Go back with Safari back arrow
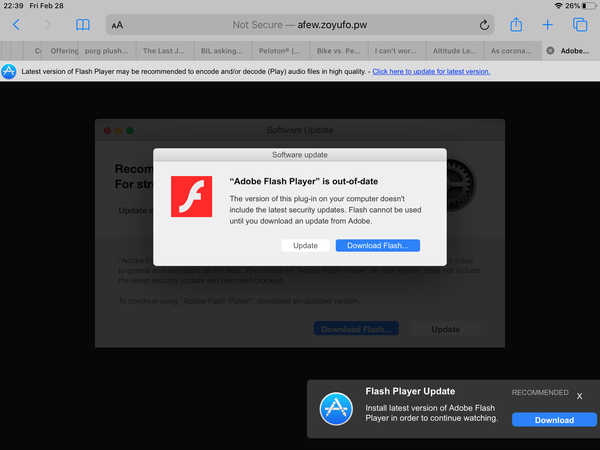 [x=16, y=25]
